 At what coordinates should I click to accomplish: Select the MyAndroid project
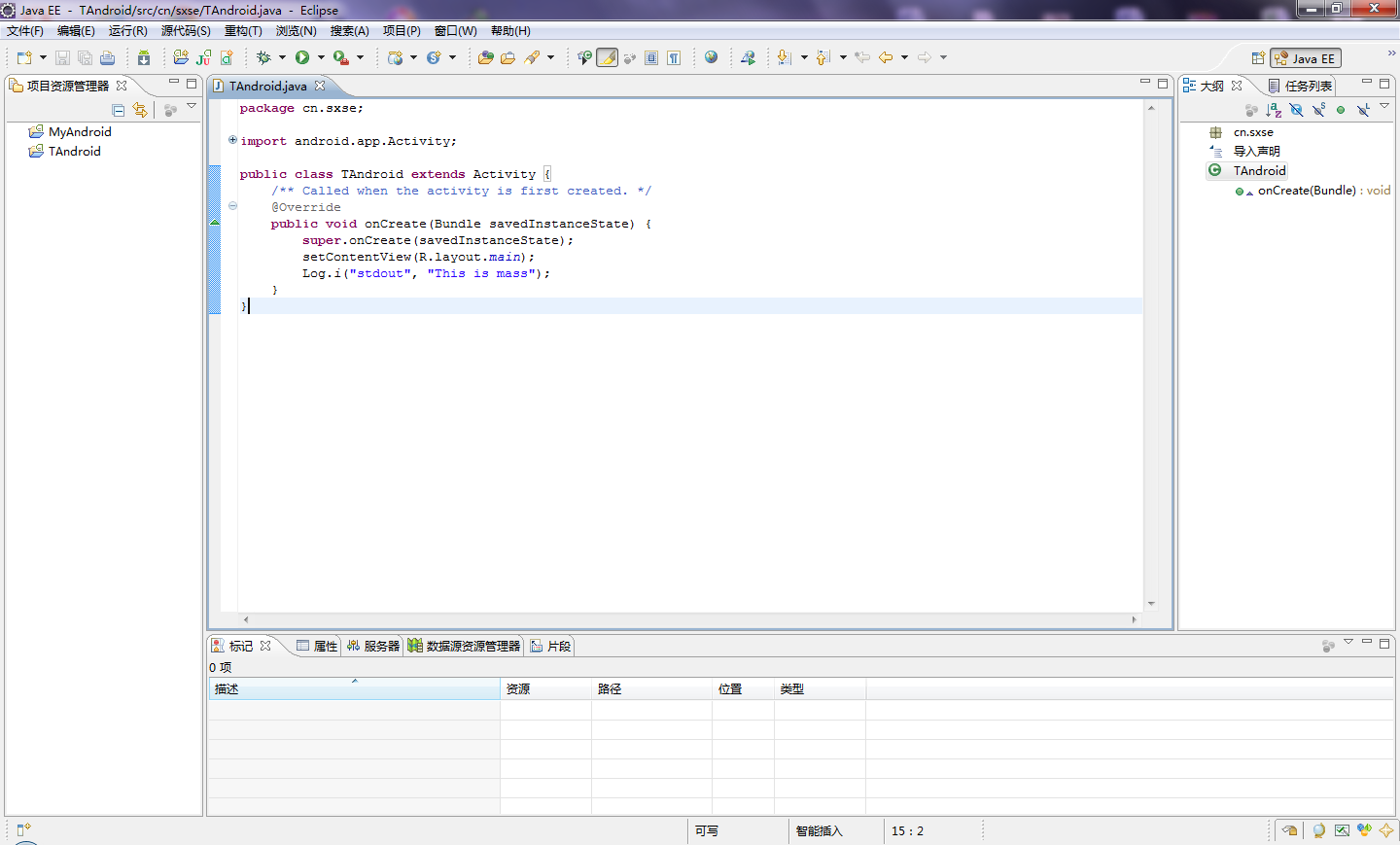[80, 132]
